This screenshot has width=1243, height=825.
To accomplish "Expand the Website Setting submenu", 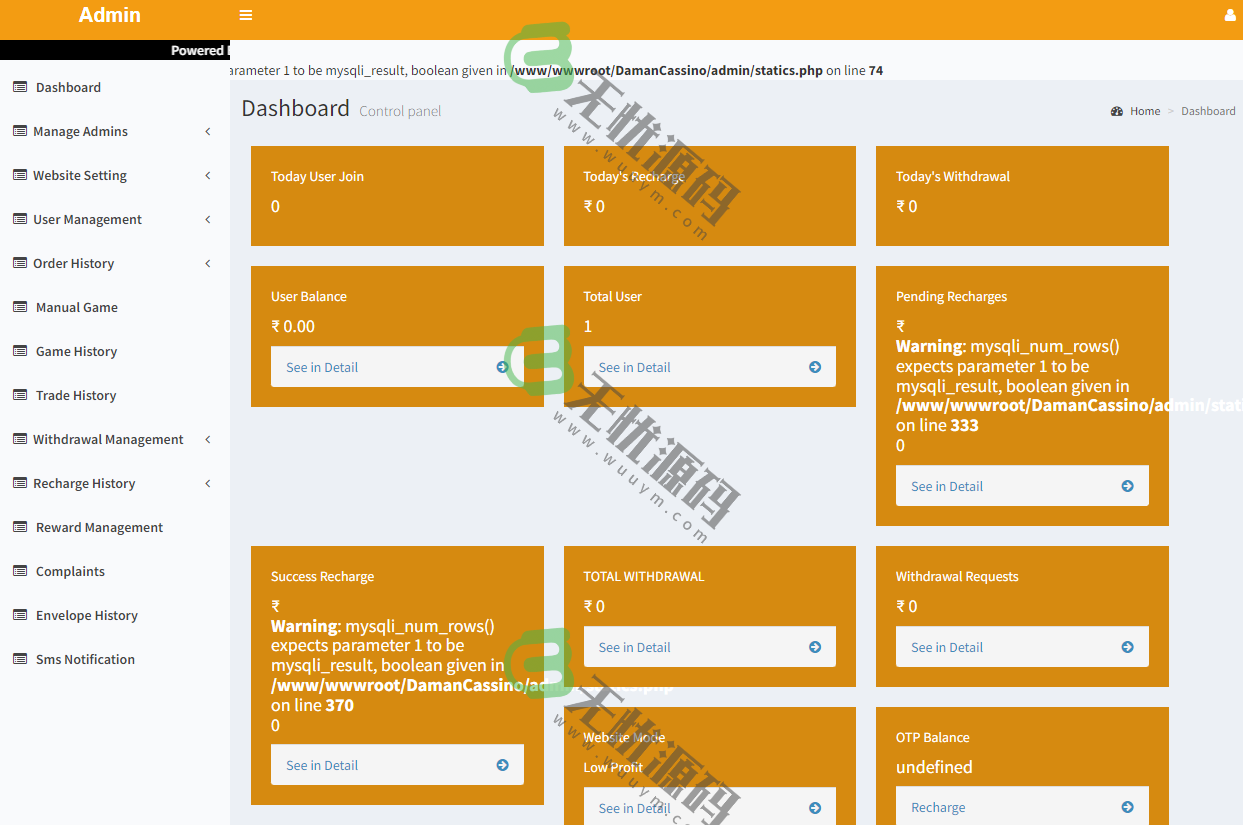I will click(208, 175).
